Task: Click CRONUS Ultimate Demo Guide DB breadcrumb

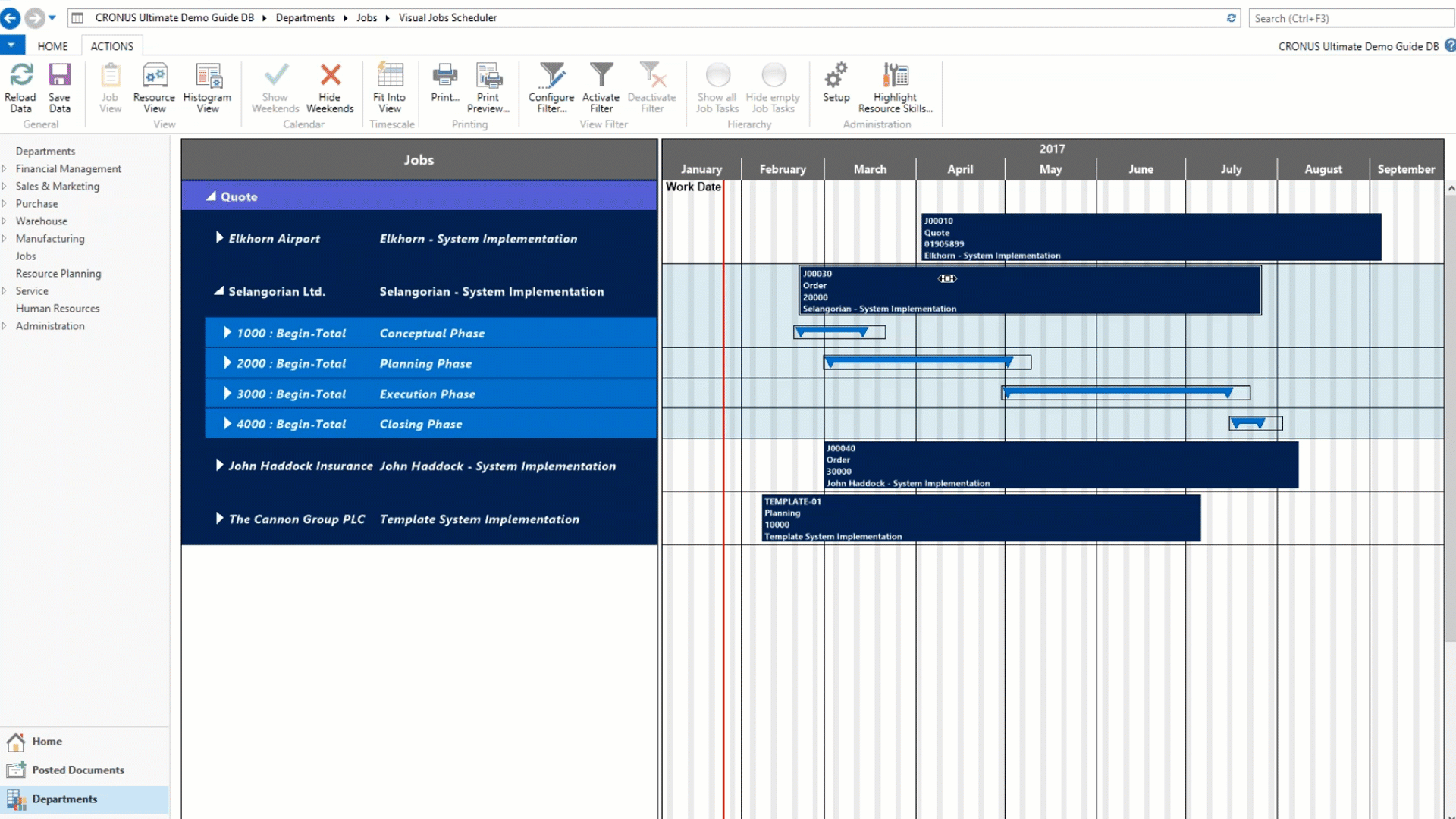Action: [x=174, y=17]
